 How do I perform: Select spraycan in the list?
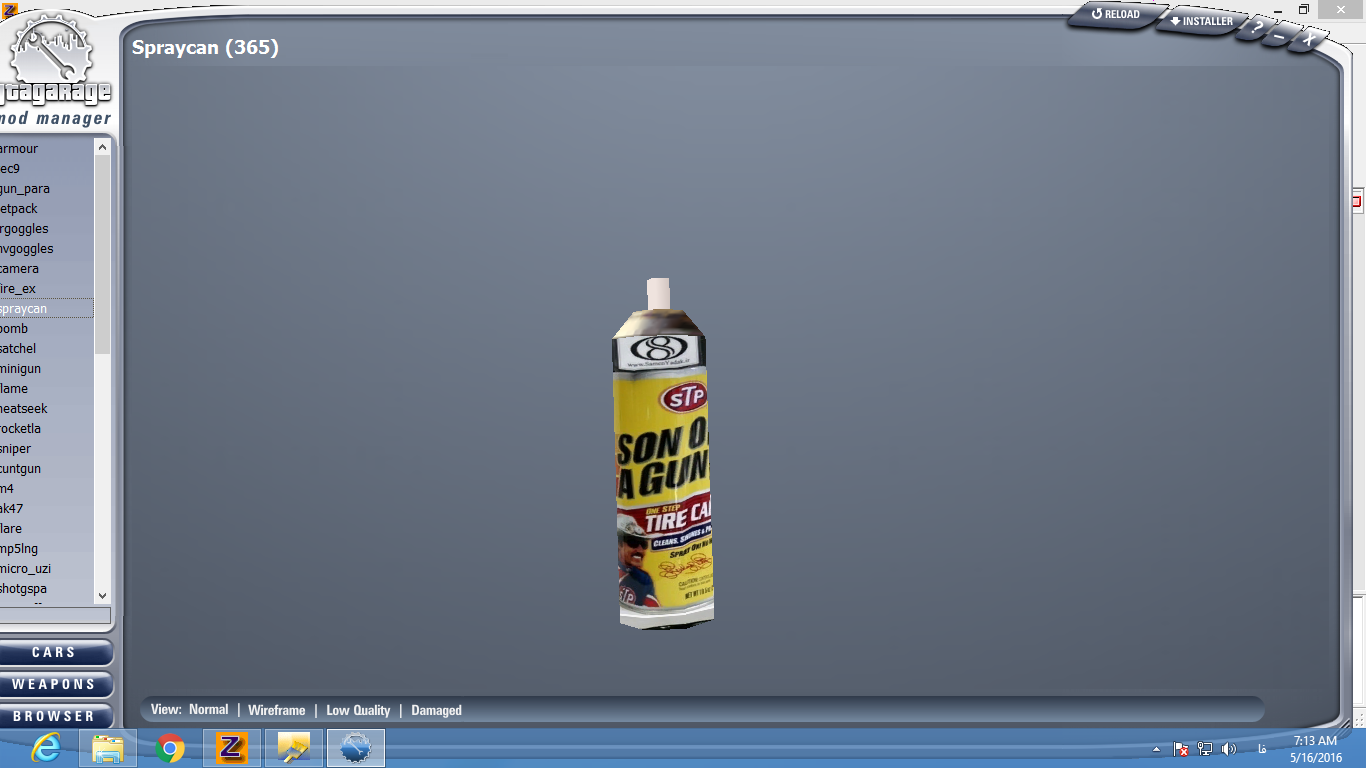[x=47, y=309]
